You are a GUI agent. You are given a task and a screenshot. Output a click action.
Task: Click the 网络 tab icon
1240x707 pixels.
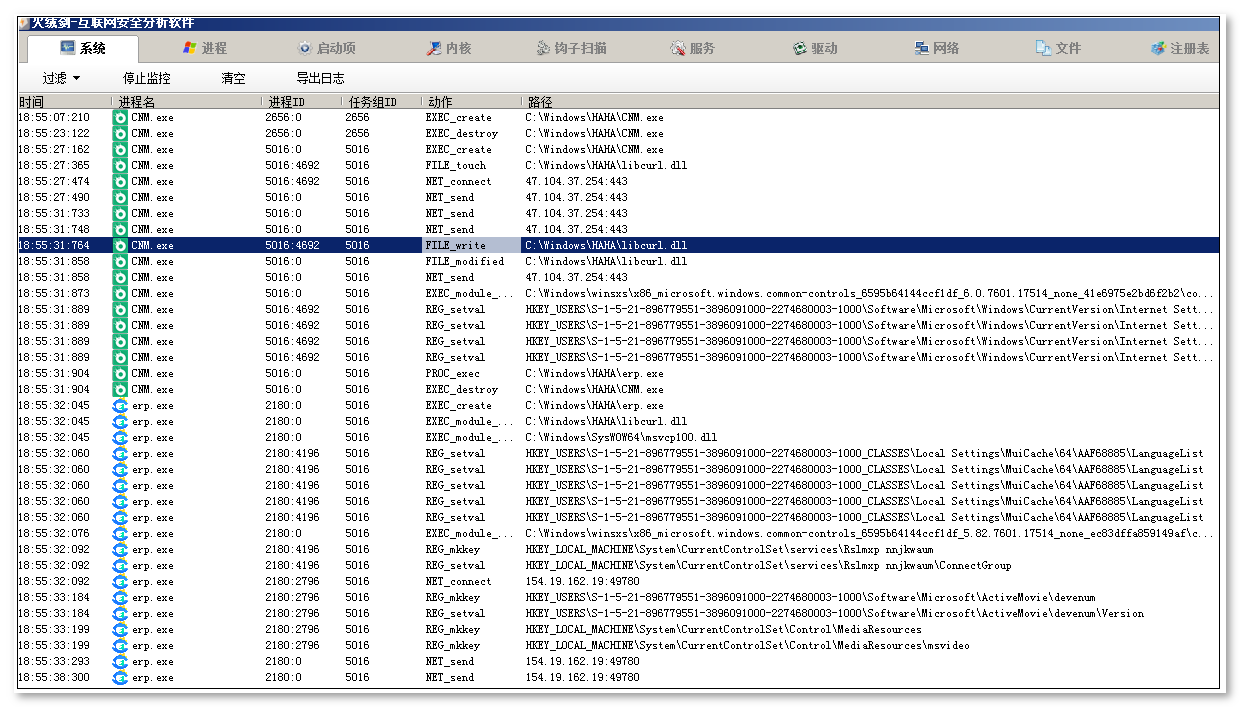921,48
